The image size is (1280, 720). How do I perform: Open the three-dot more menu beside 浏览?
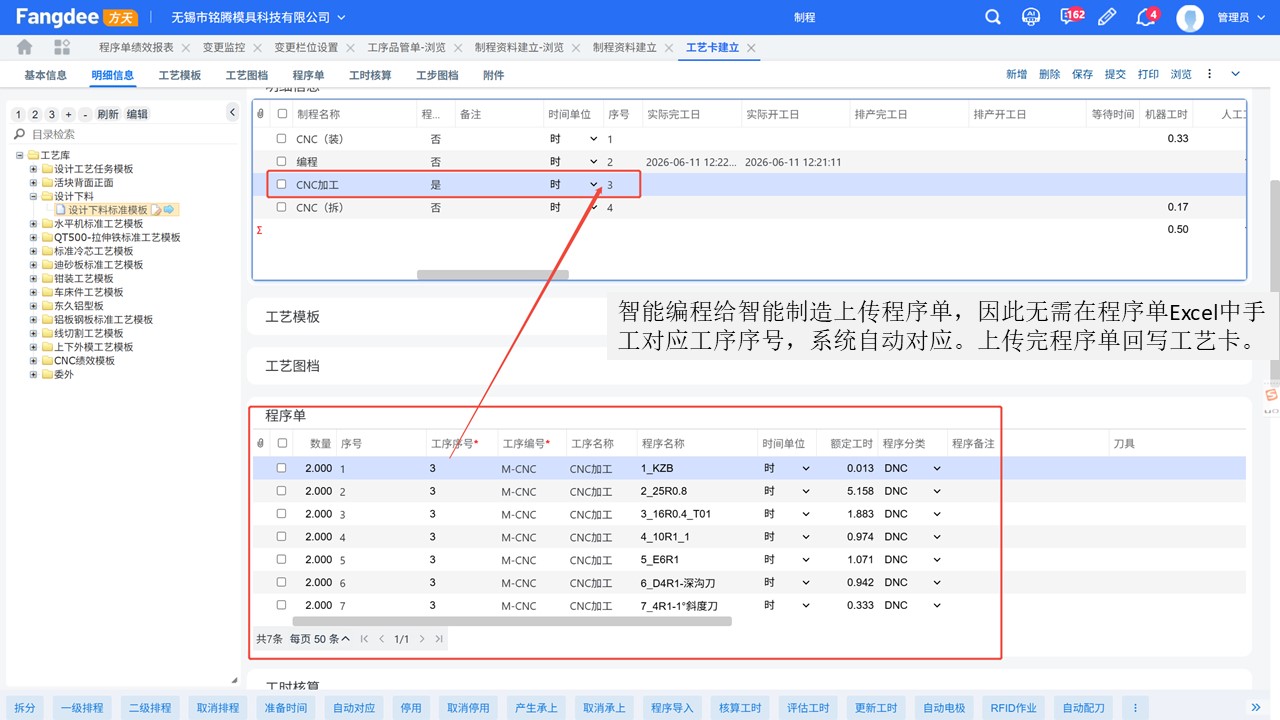tap(1209, 74)
